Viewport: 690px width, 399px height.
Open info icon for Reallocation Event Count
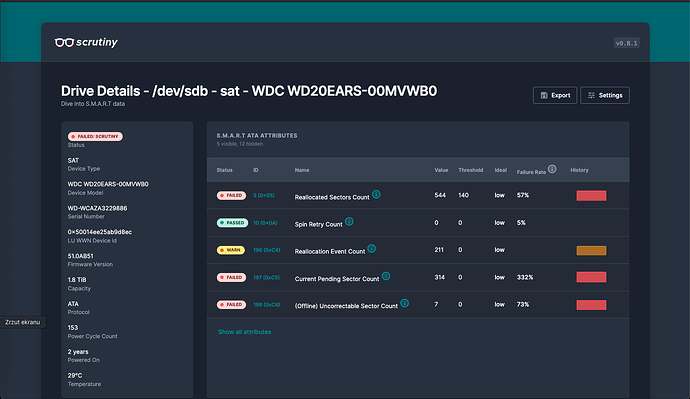pos(371,249)
